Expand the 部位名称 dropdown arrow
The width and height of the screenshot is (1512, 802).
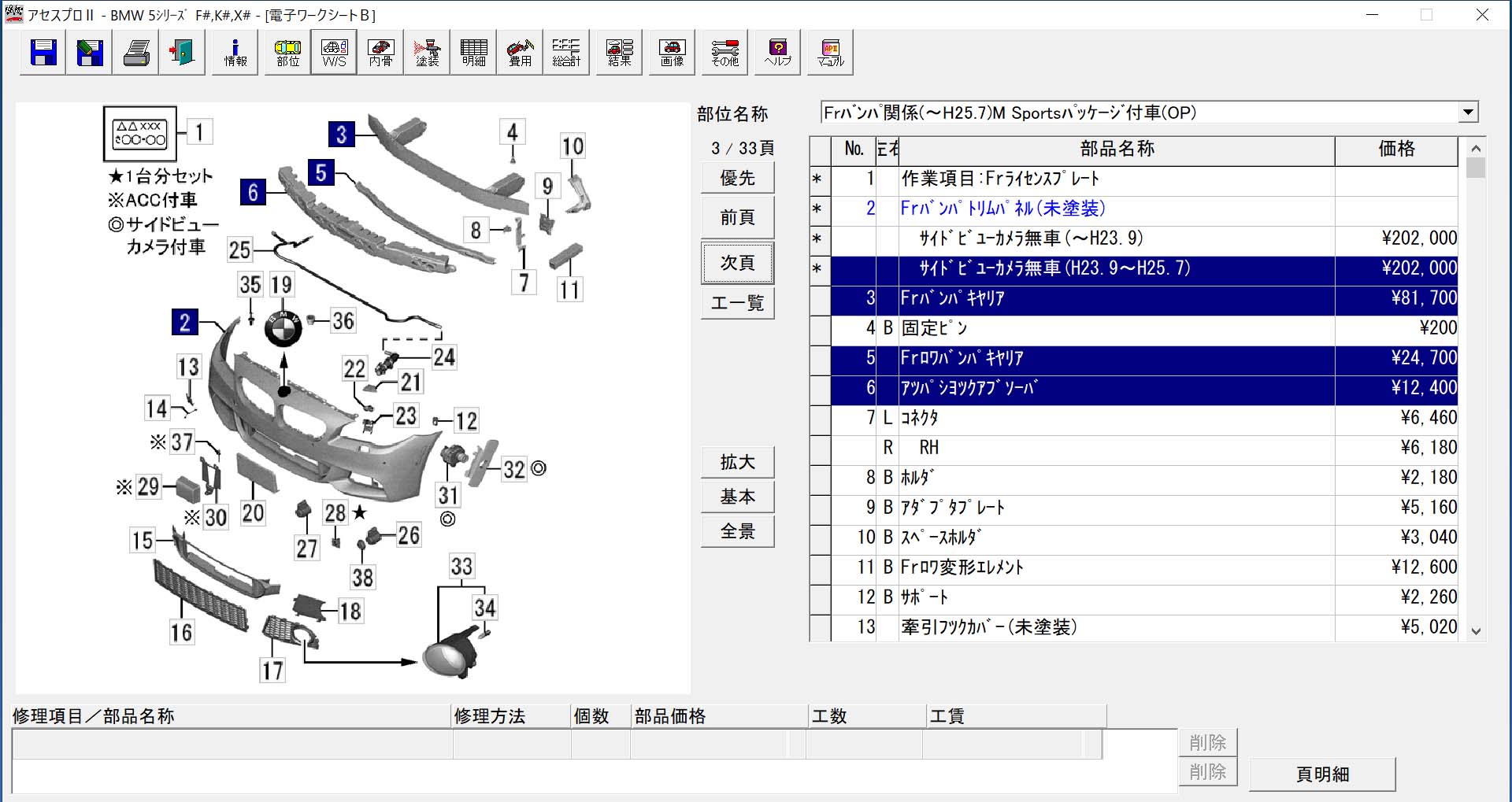pyautogui.click(x=1468, y=113)
